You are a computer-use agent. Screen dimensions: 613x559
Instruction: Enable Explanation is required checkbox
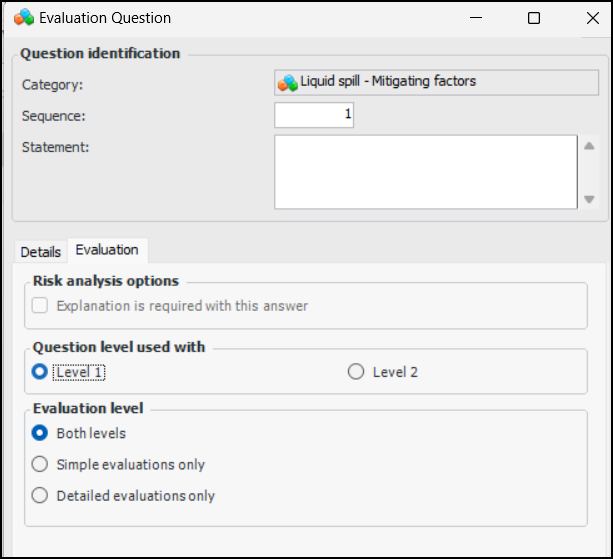click(41, 306)
